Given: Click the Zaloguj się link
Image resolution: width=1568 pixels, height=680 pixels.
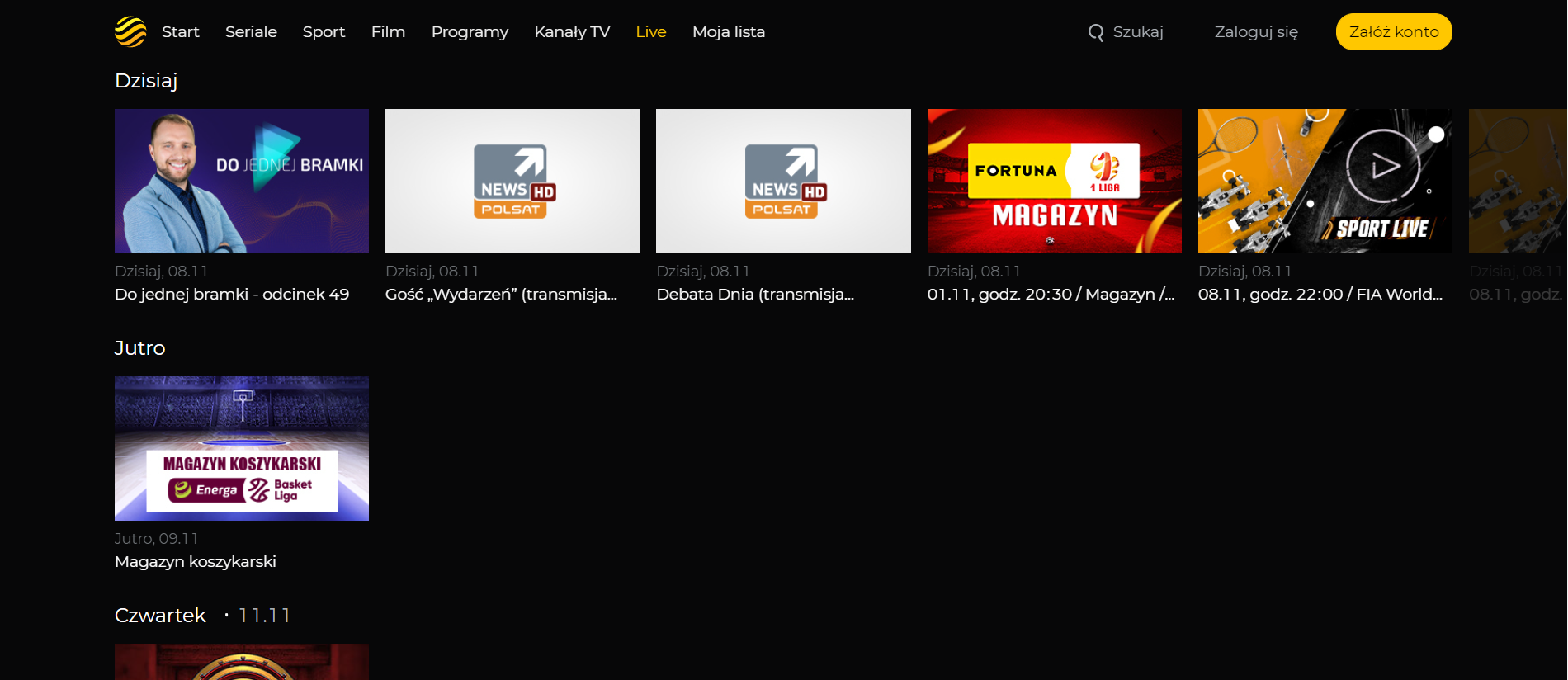Looking at the screenshot, I should 1256,32.
